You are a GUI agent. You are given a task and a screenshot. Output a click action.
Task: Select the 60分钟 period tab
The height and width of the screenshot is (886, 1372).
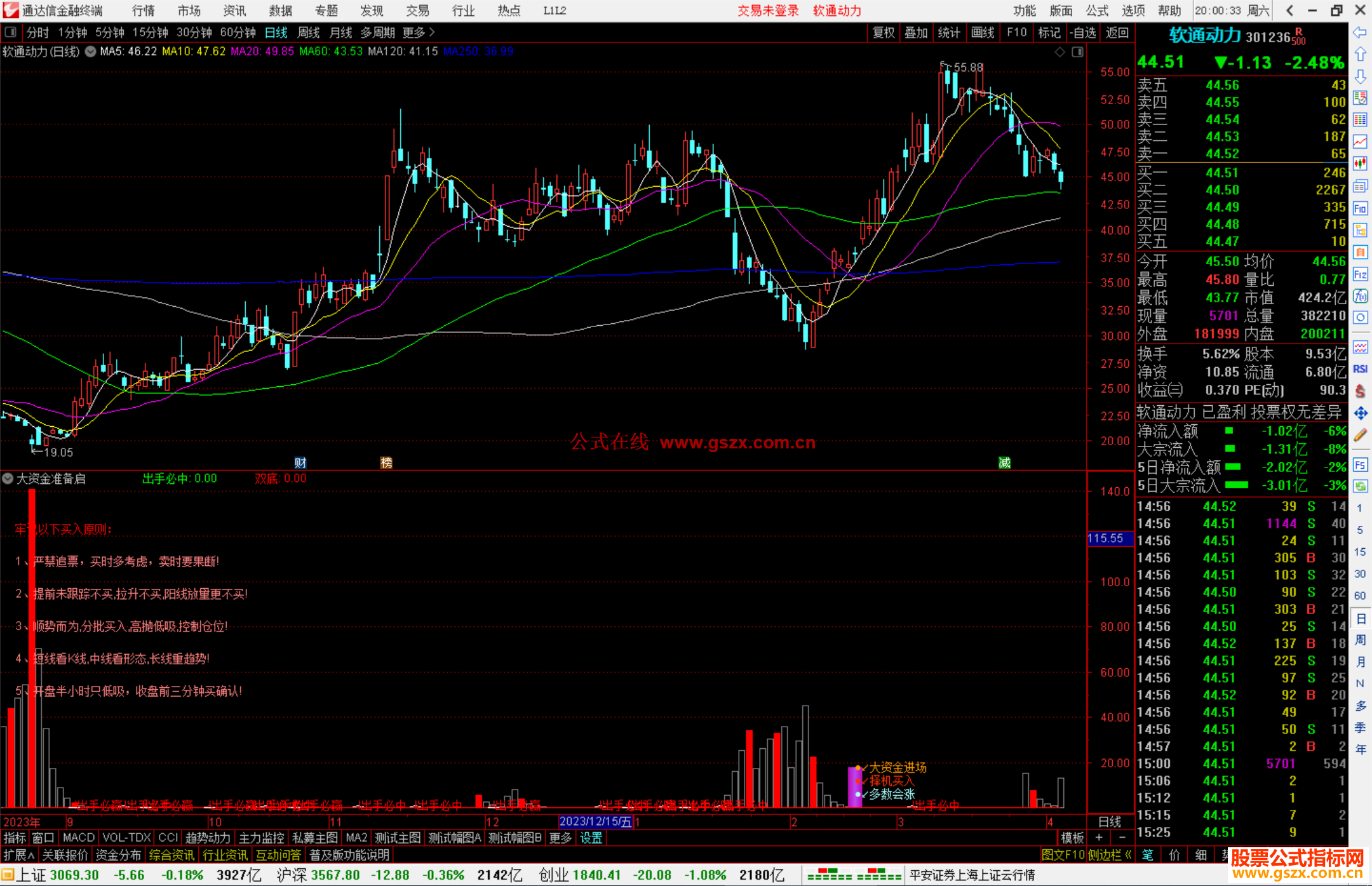[x=238, y=32]
